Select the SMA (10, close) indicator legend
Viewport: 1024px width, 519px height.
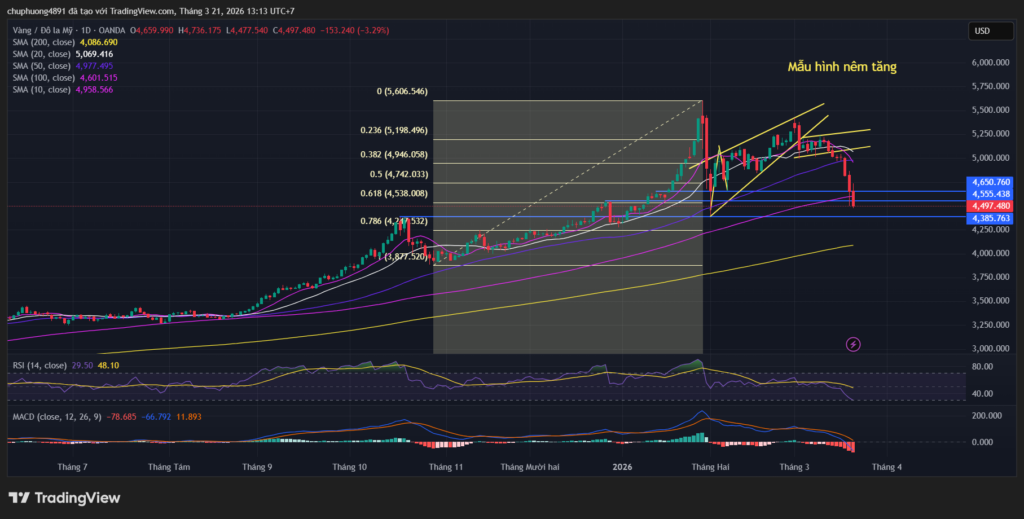[x=41, y=89]
